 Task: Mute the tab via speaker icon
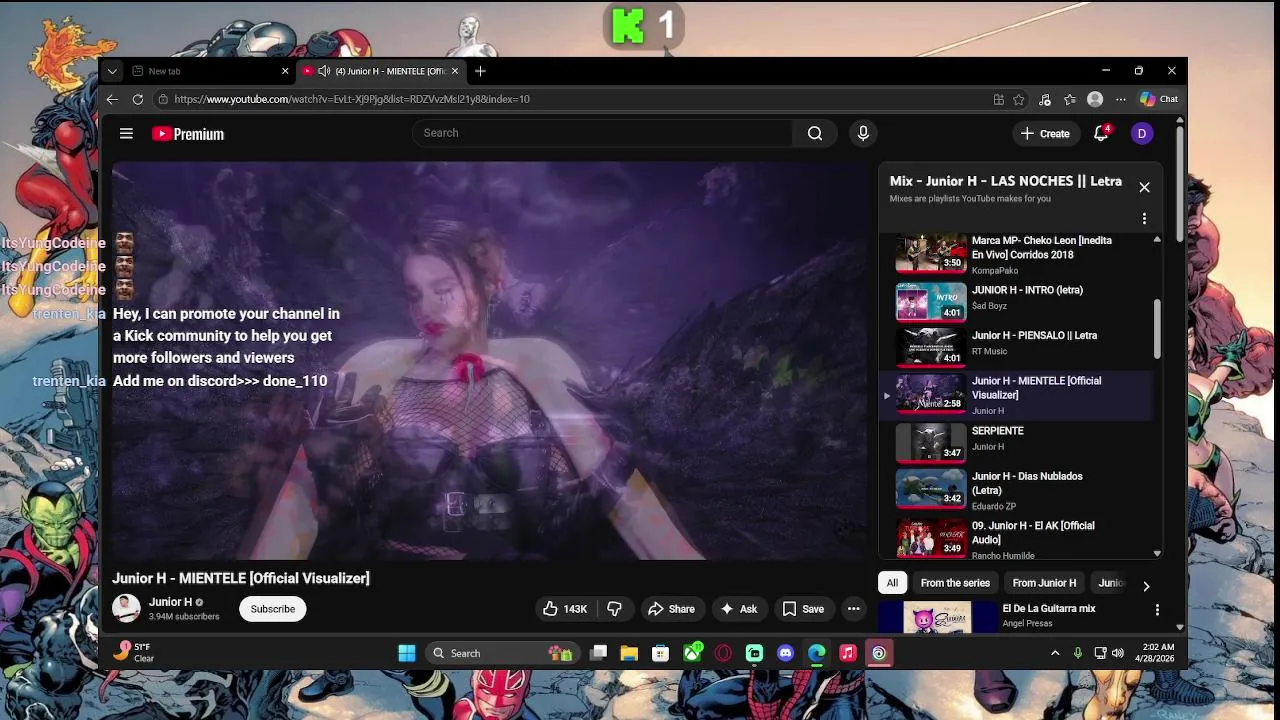click(324, 71)
